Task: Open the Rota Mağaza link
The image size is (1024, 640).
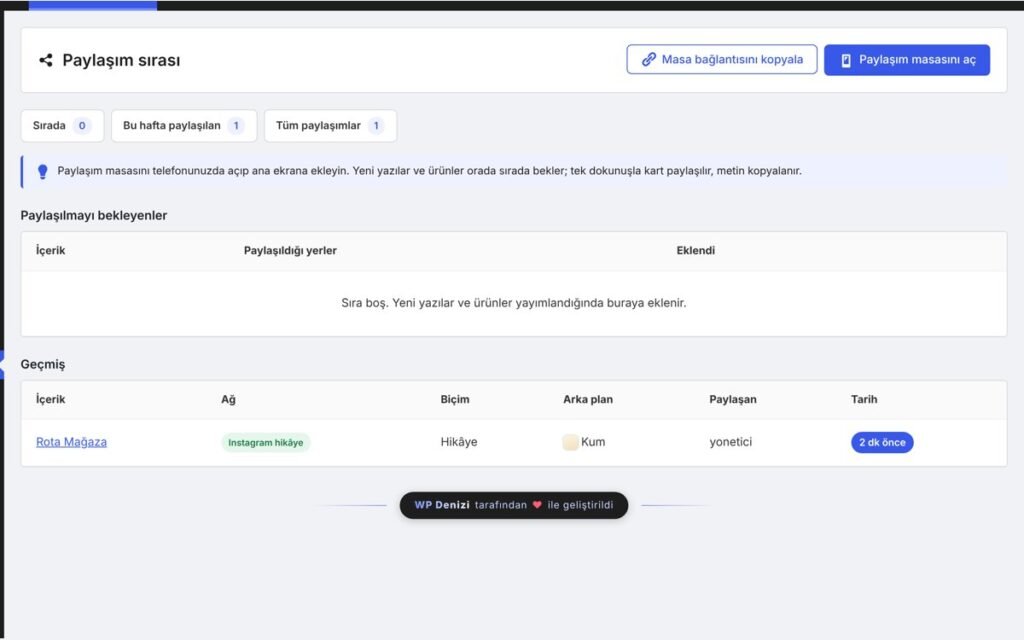Action: point(71,442)
